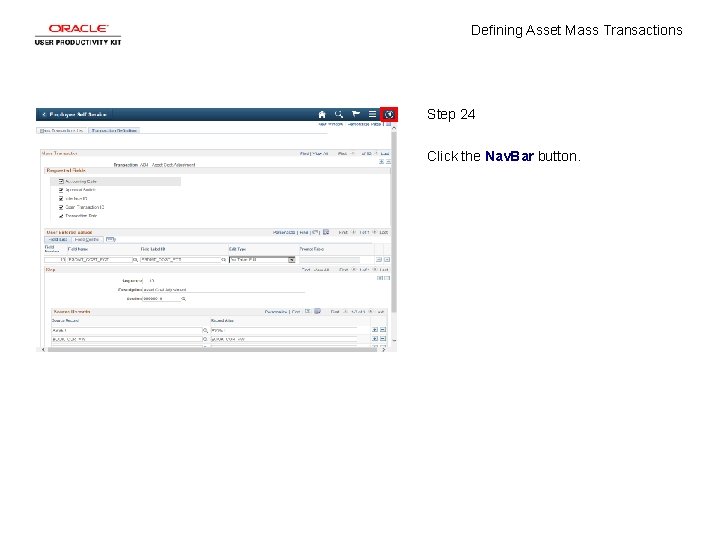Delete row in Mass Transaction section
Viewport: 720px width, 540px height.
click(x=388, y=162)
